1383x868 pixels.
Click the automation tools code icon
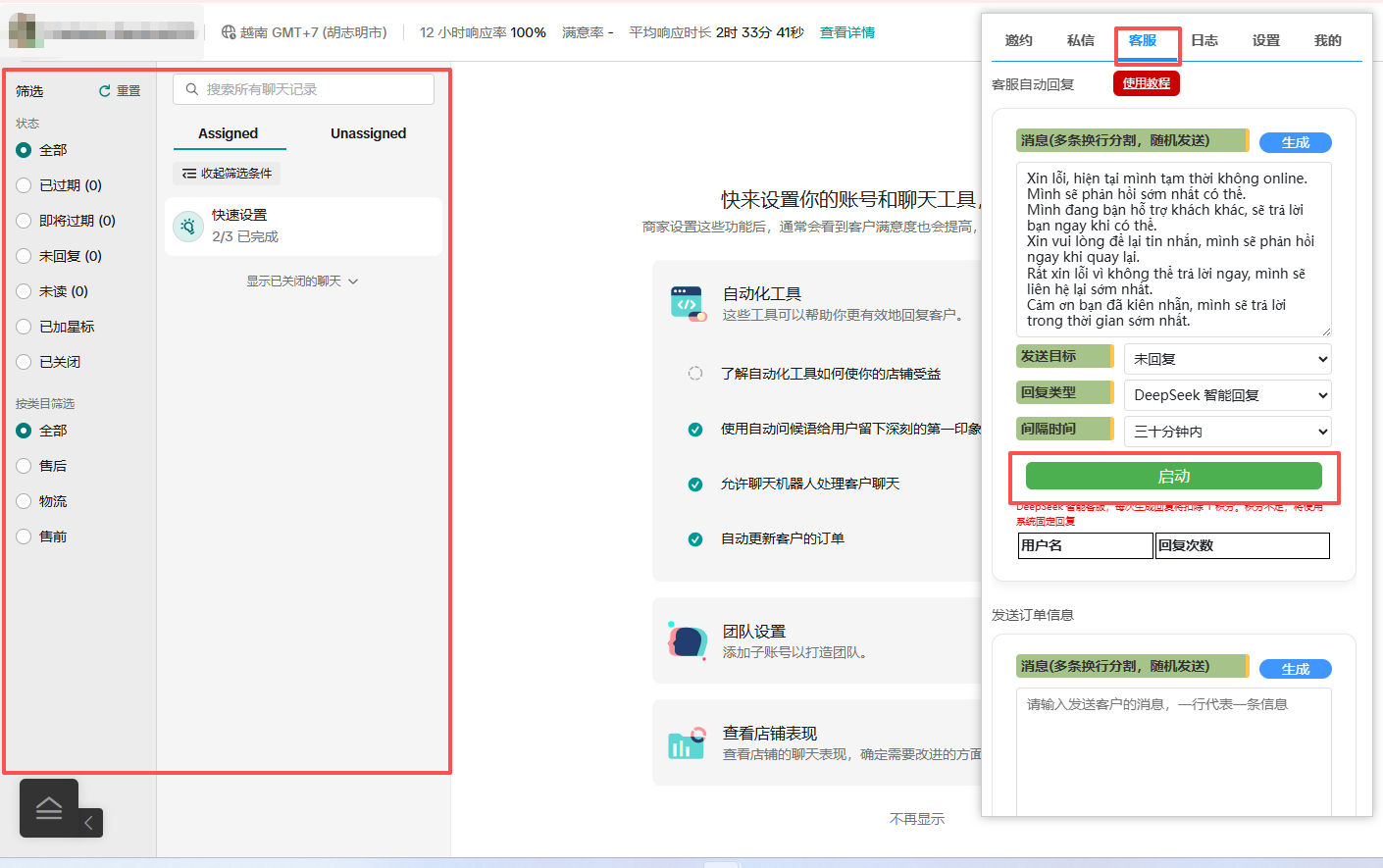[688, 303]
